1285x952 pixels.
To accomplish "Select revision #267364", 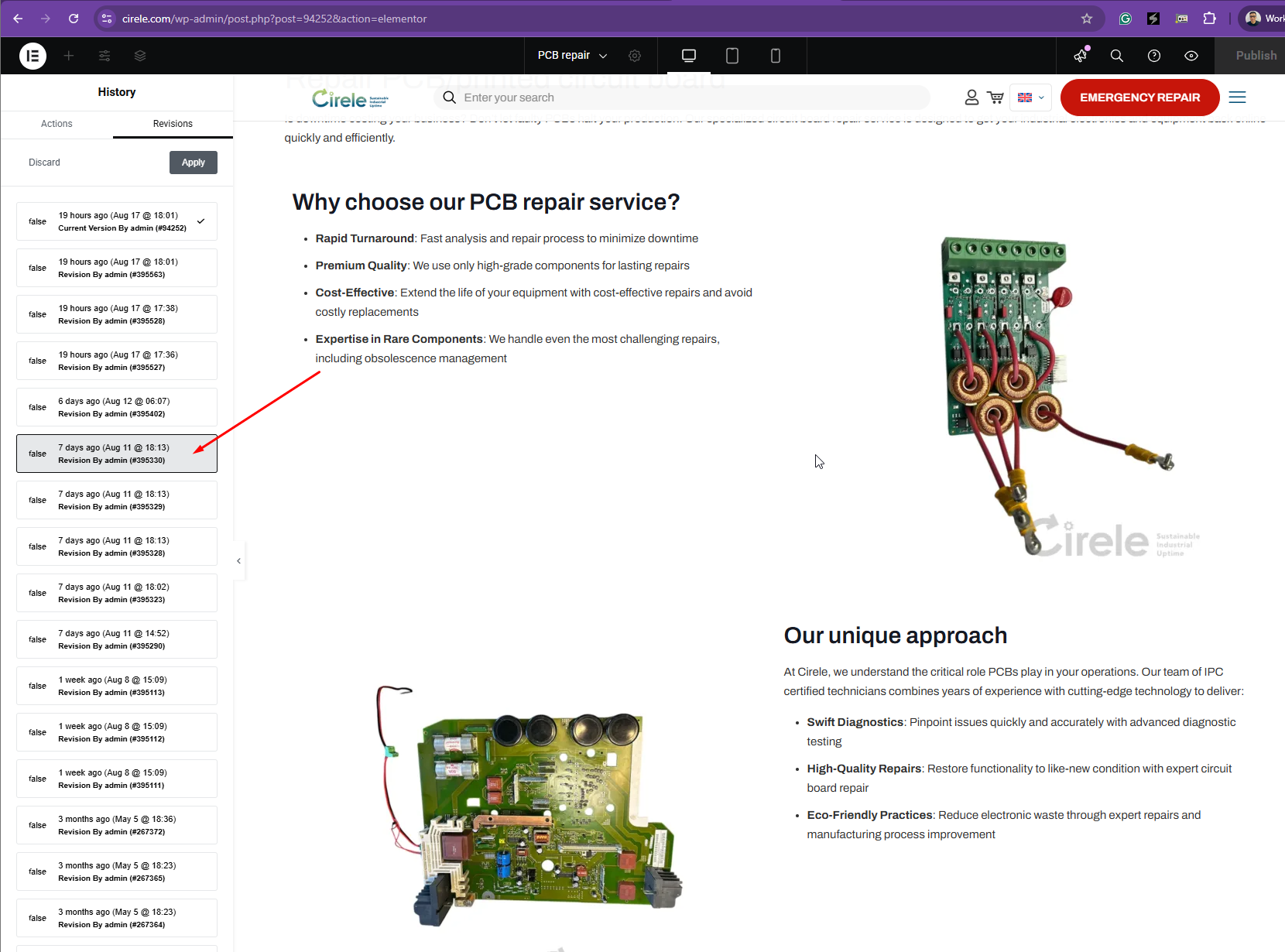I will click(117, 918).
